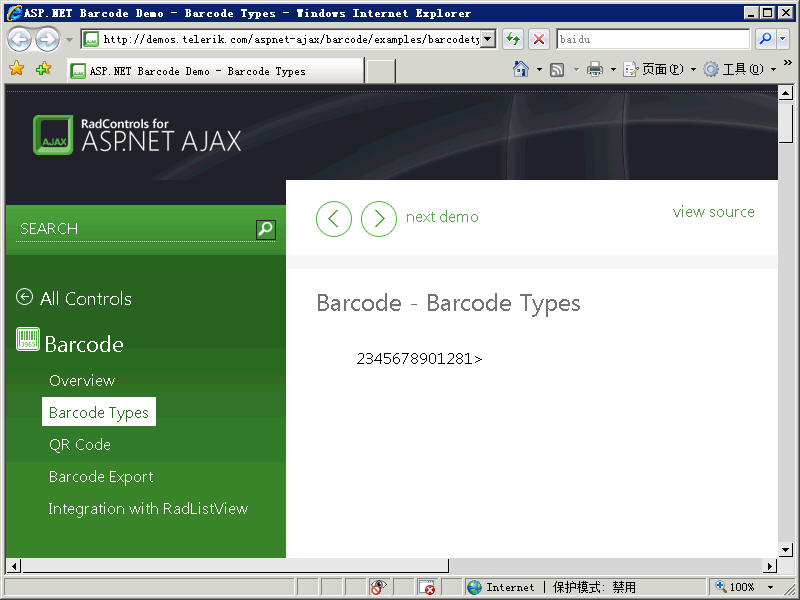
Task: Go back with the browser Back arrow
Action: point(19,39)
